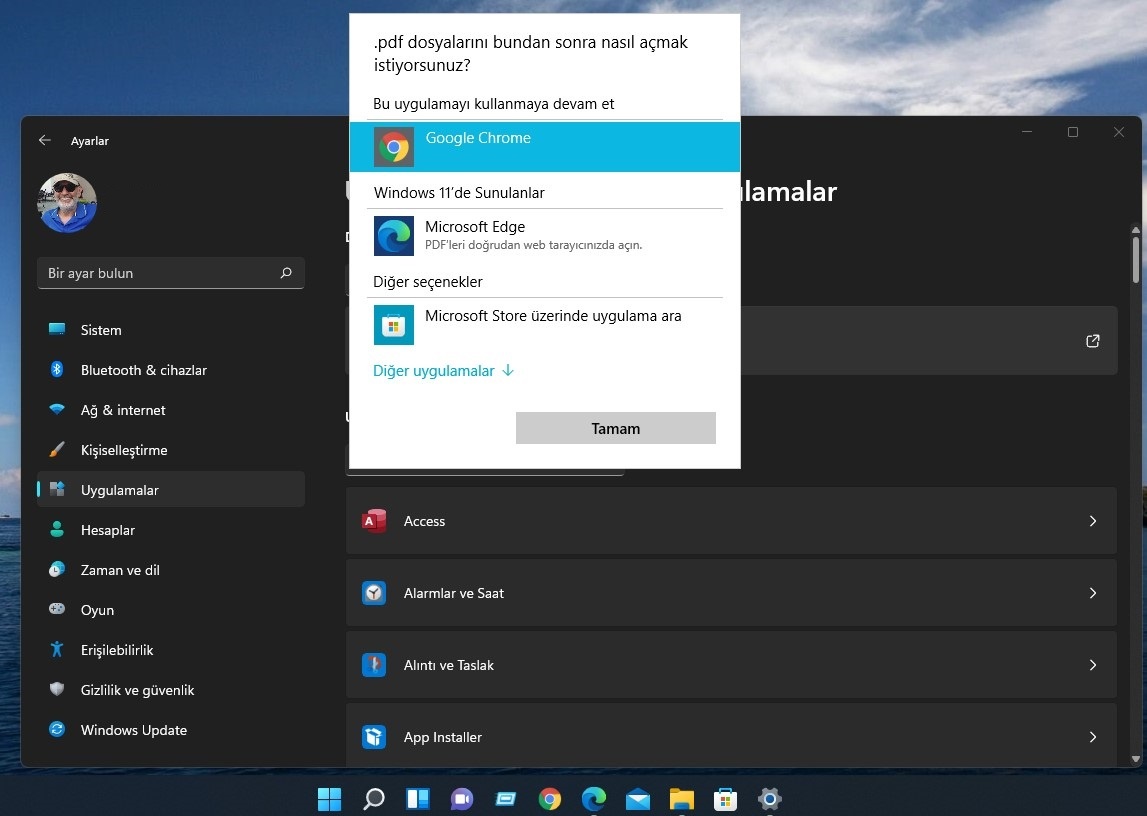Open Zaman ve dil category
Image resolution: width=1147 pixels, height=816 pixels.
pos(170,570)
